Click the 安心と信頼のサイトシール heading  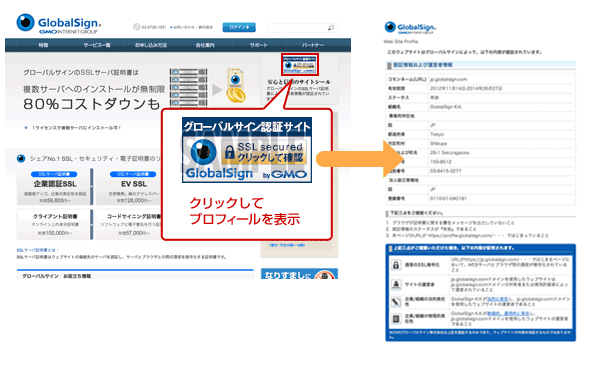click(x=299, y=82)
